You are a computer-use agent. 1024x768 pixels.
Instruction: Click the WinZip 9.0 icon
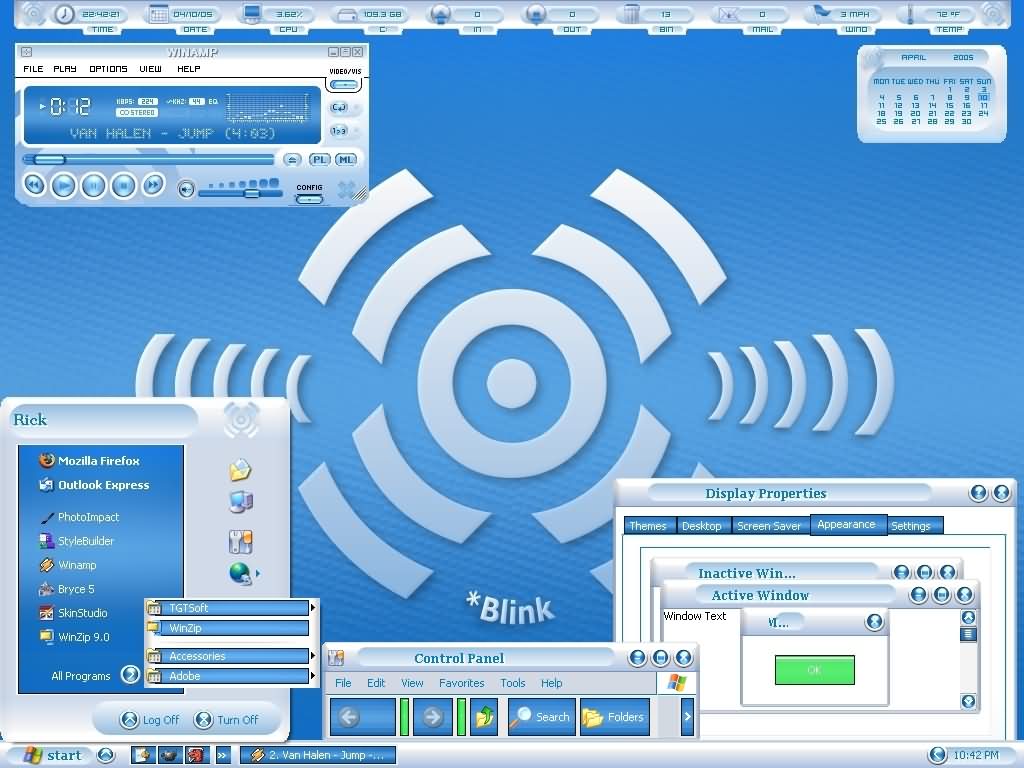(x=46, y=637)
